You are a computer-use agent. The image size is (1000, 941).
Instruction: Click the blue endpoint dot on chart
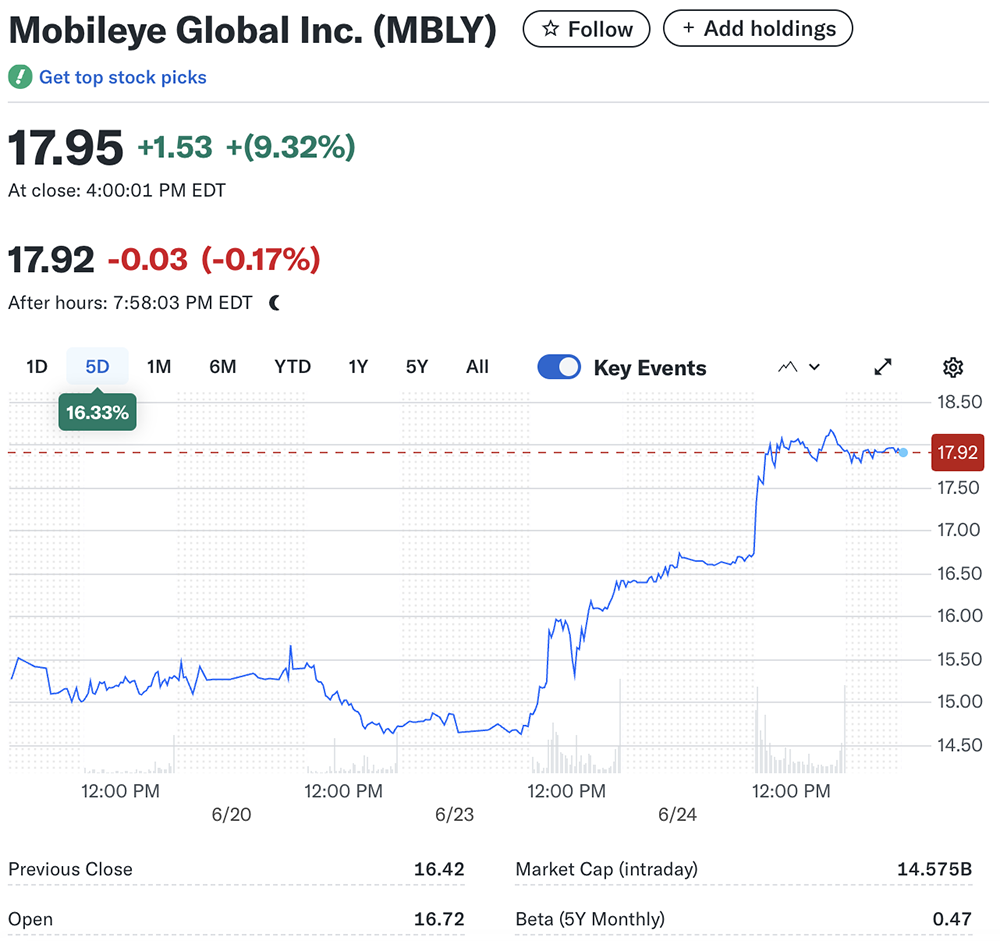(x=903, y=453)
